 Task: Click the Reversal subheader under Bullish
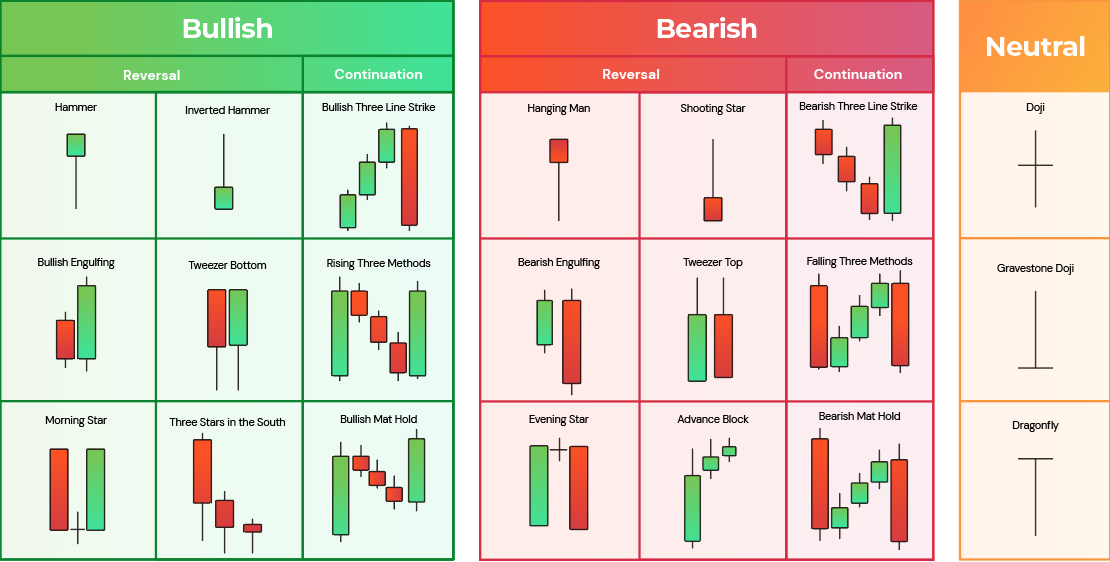click(151, 75)
